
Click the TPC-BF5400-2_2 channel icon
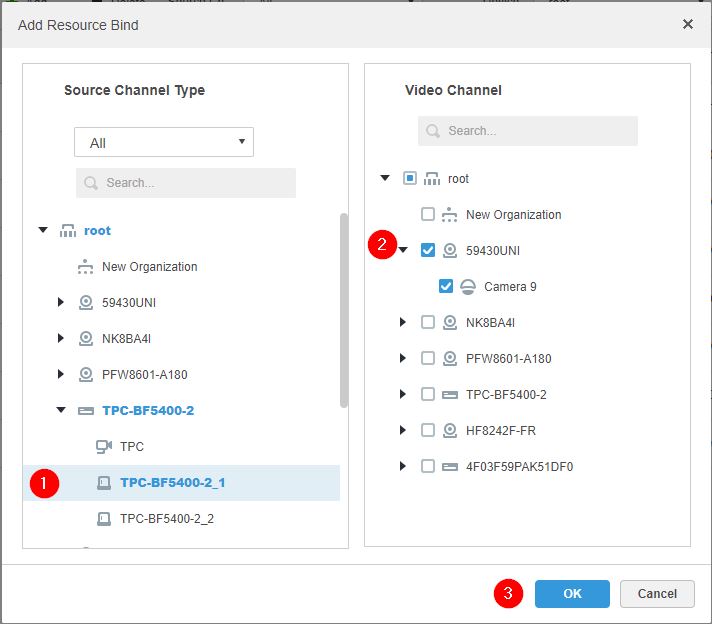pyautogui.click(x=104, y=519)
